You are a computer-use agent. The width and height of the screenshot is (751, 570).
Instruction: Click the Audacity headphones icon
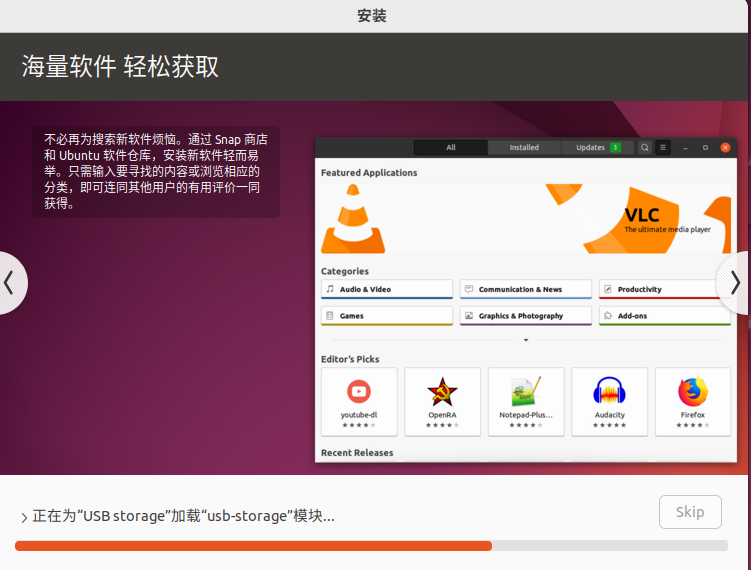coord(609,391)
